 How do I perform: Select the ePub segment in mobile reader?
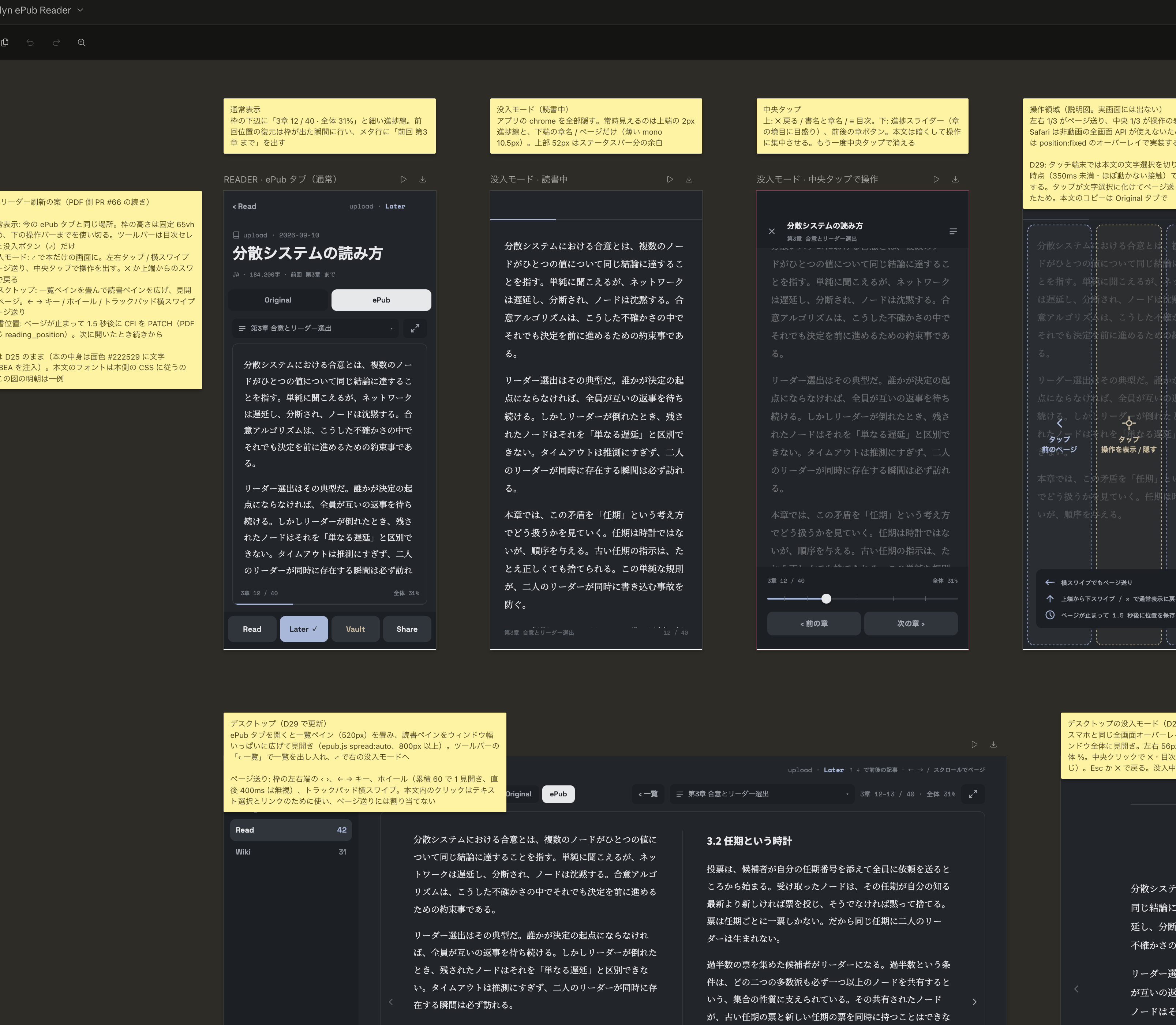(381, 300)
